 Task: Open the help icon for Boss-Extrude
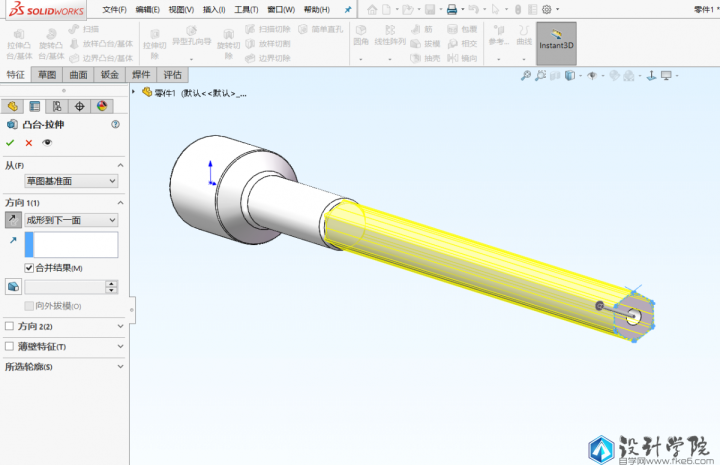(x=116, y=125)
